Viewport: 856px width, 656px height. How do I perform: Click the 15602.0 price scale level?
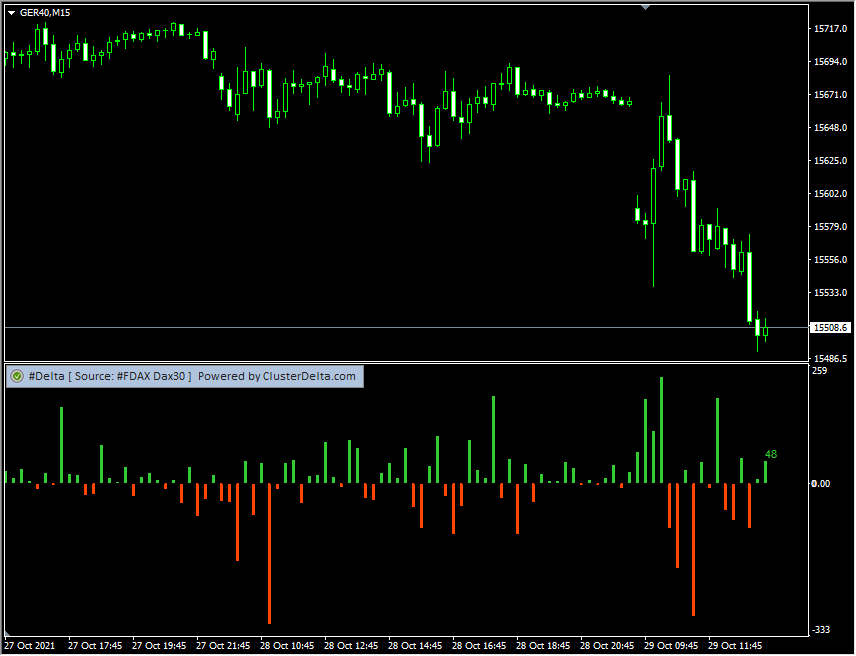[x=831, y=194]
